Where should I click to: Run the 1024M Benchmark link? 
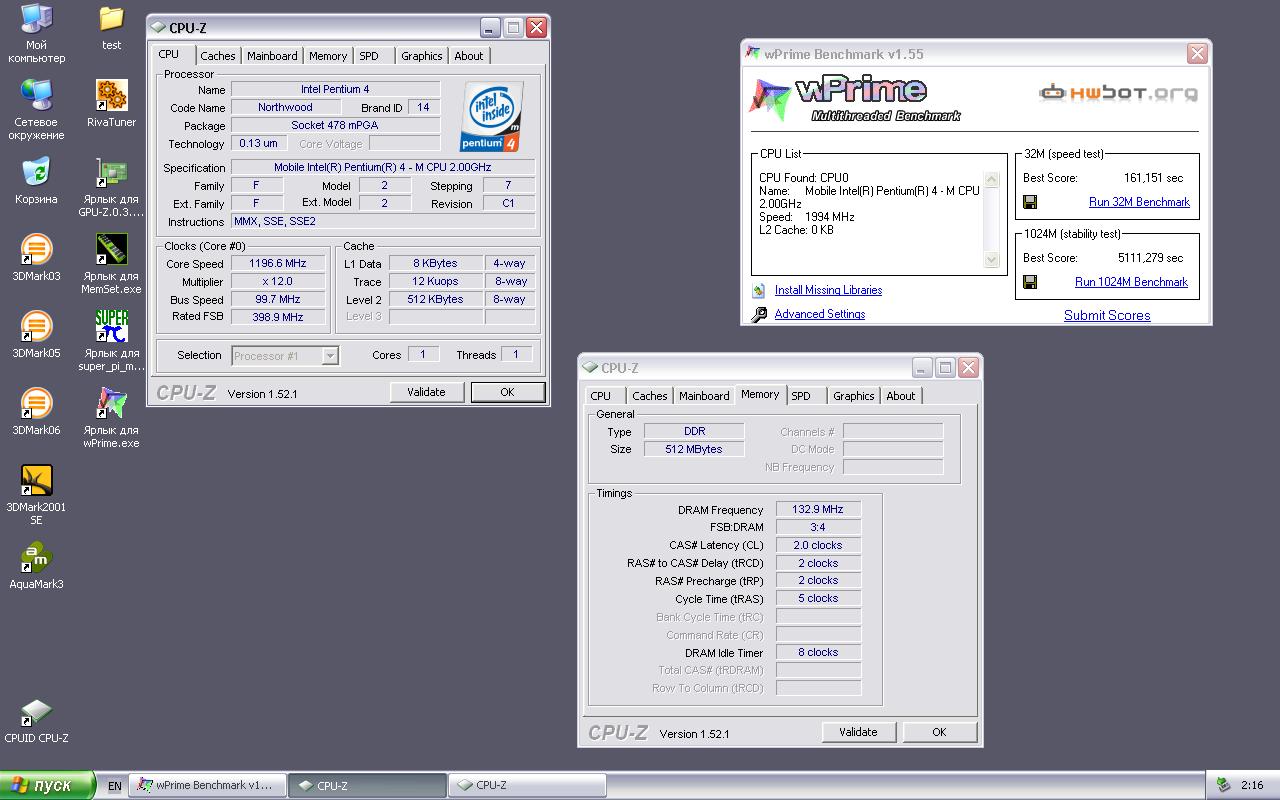[x=1131, y=282]
